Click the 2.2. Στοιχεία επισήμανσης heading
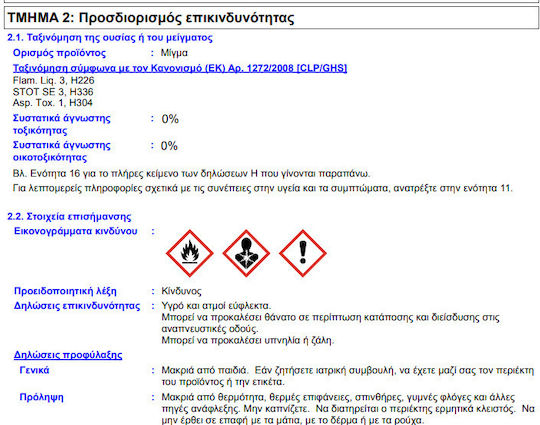Screen dimensions: 540x425 (x=69, y=217)
